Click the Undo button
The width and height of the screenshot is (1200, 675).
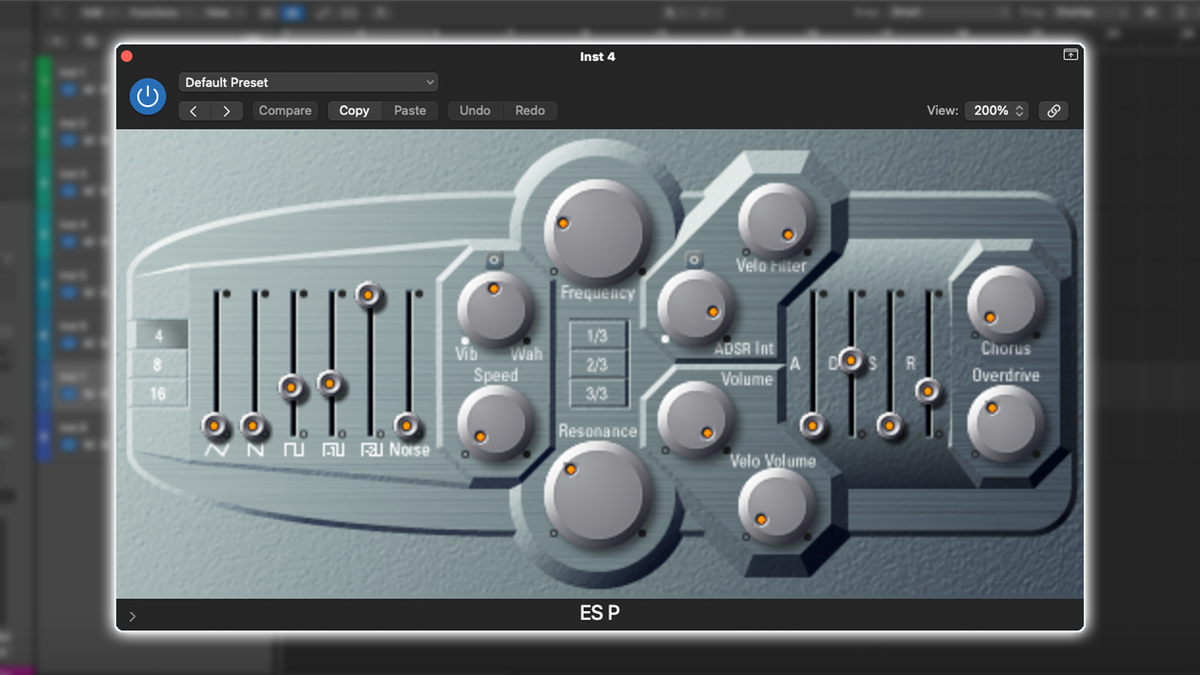(x=474, y=110)
